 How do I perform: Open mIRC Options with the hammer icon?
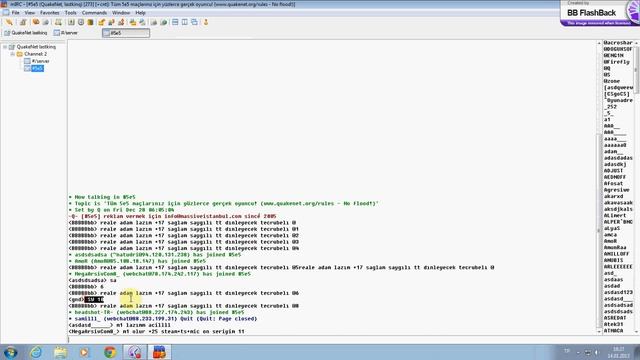coord(23,22)
